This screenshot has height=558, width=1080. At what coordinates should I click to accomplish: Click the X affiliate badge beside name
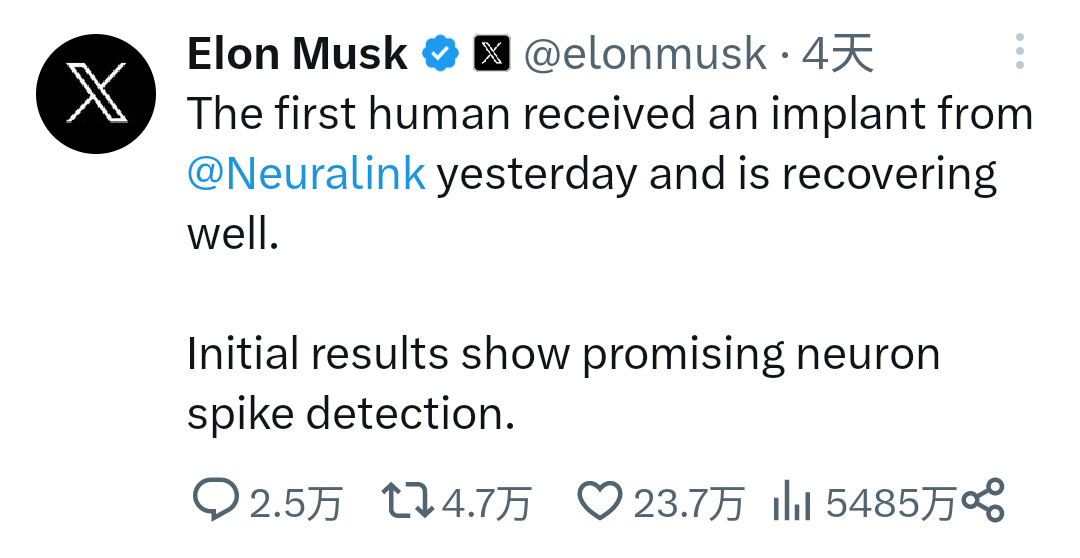(492, 53)
